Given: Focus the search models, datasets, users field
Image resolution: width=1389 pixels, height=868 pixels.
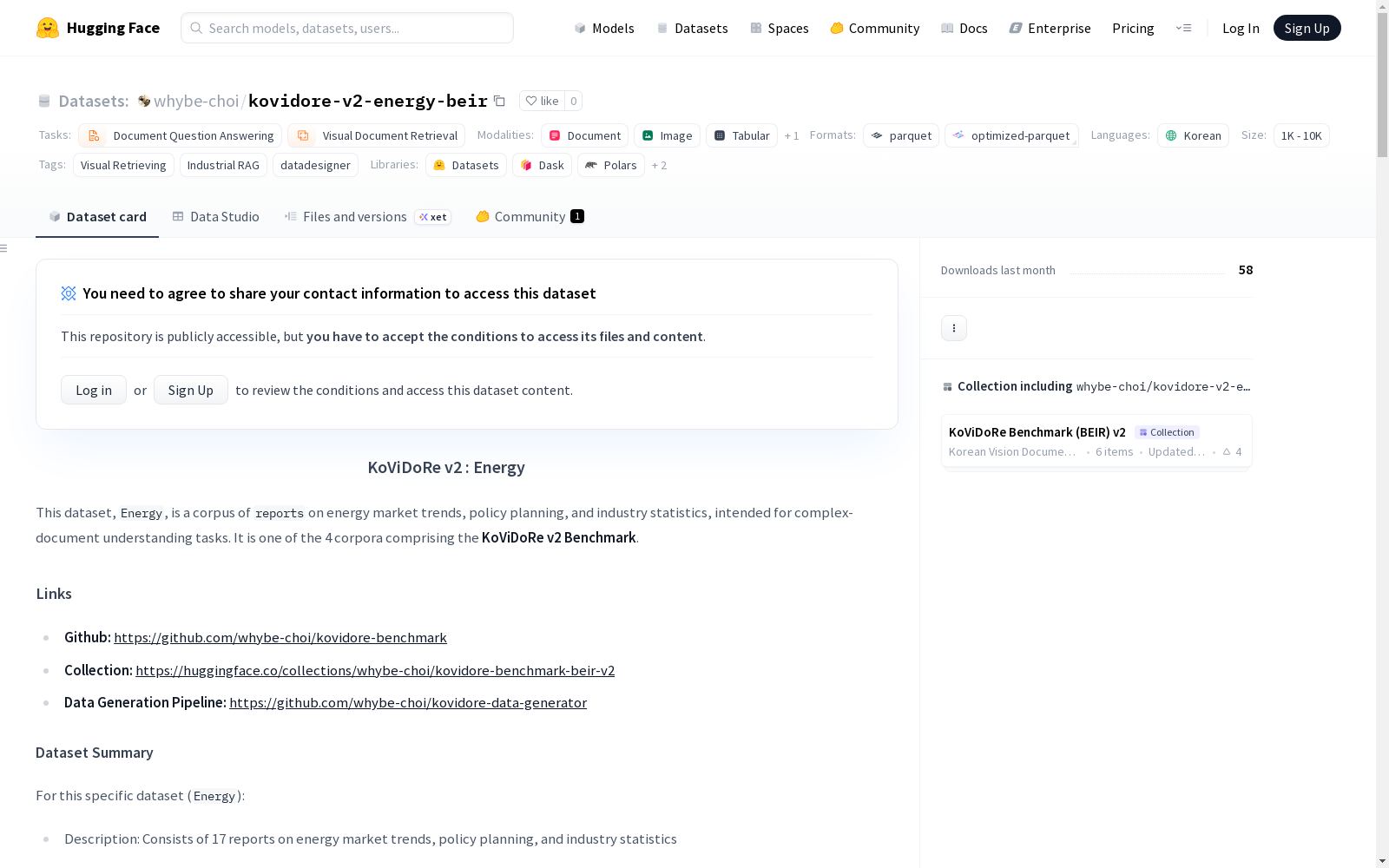Looking at the screenshot, I should pos(347,28).
